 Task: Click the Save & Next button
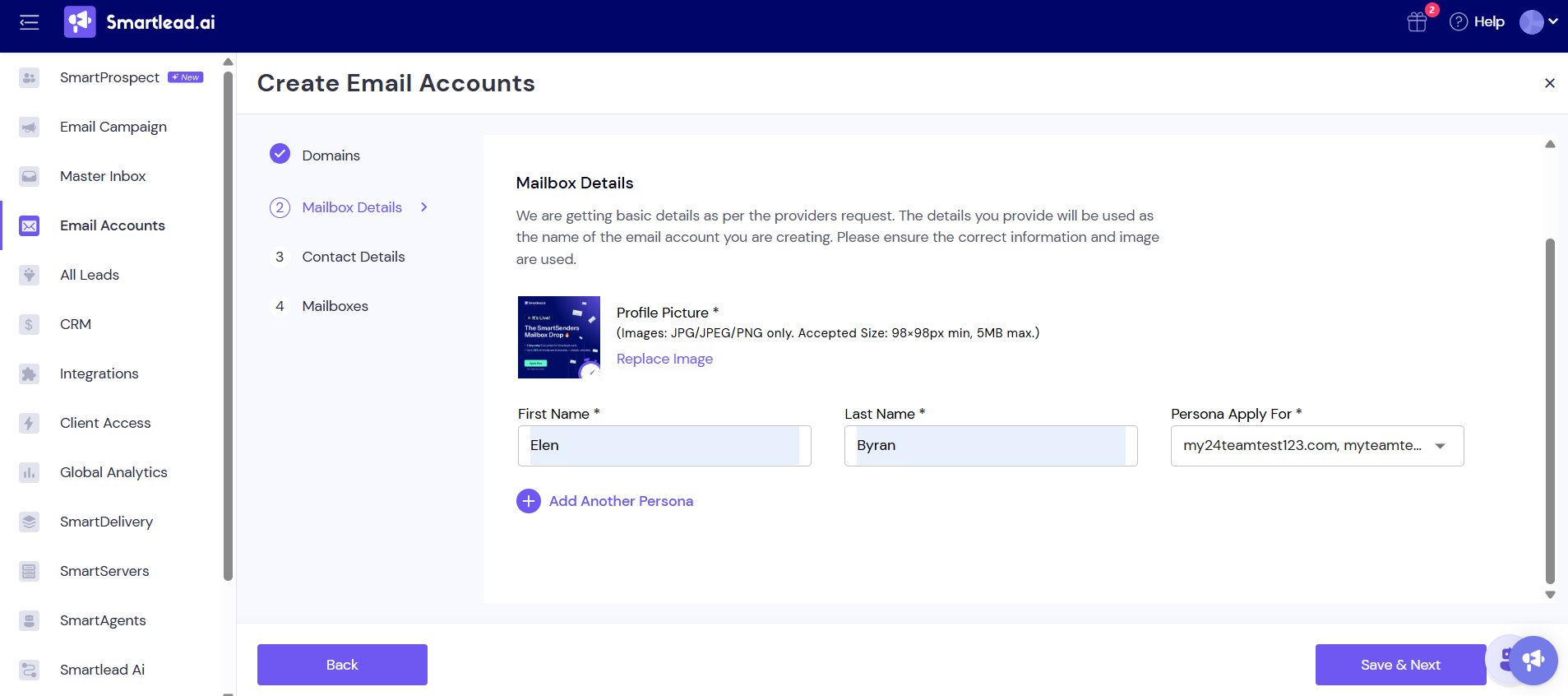coord(1400,665)
